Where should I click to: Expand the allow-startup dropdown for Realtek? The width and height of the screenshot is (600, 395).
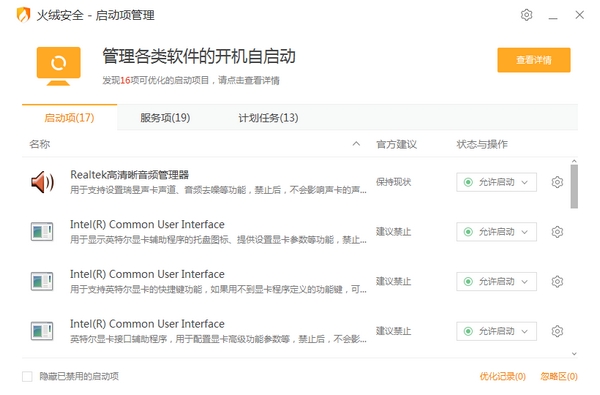click(496, 182)
